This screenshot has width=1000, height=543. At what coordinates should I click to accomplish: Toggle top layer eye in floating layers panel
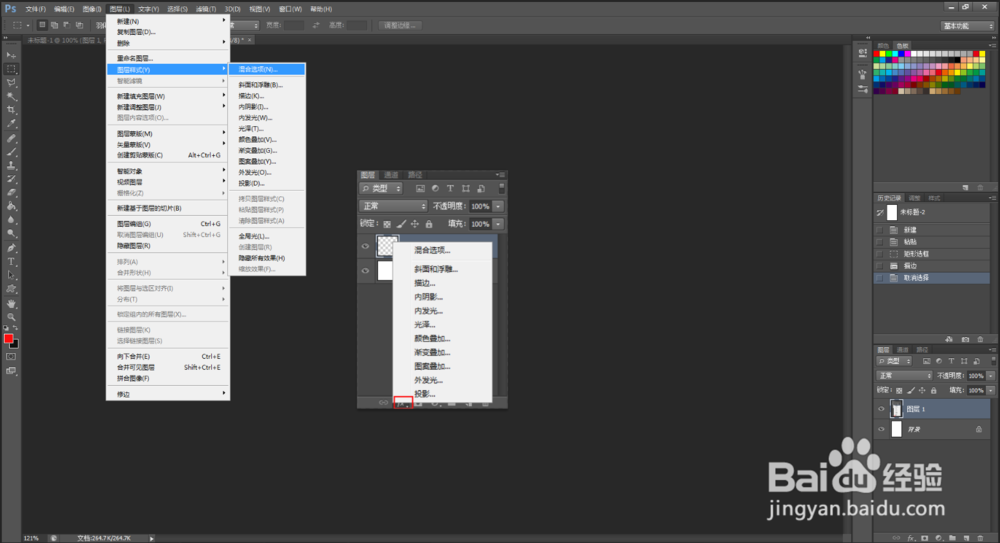[x=365, y=246]
